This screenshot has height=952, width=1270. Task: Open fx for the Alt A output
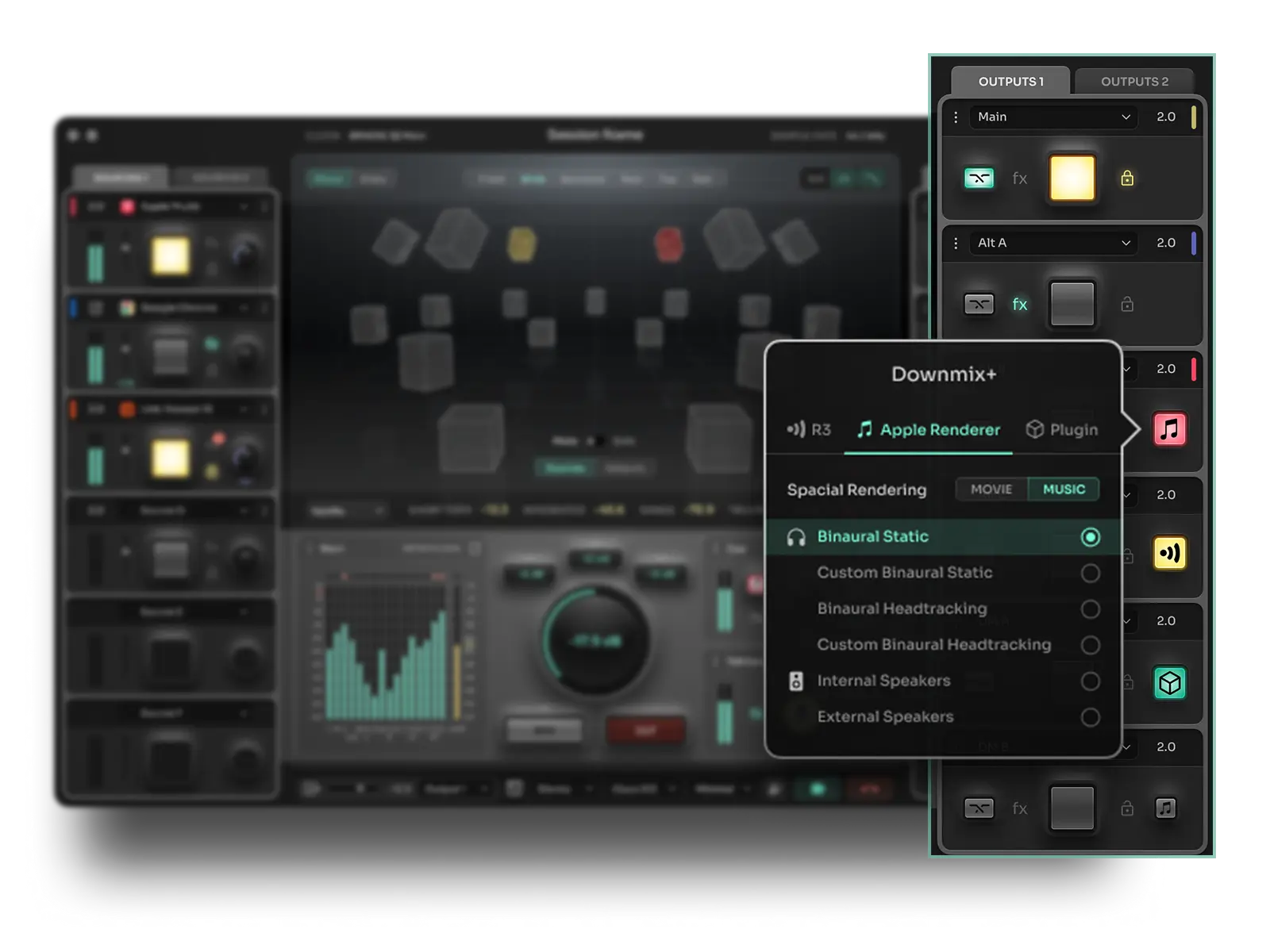point(1020,304)
